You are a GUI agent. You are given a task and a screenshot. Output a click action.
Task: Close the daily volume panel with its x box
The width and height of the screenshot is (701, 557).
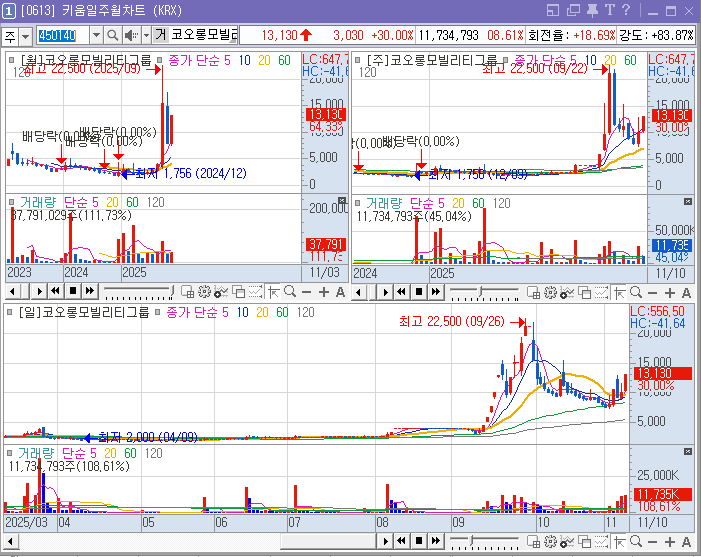tap(688, 452)
